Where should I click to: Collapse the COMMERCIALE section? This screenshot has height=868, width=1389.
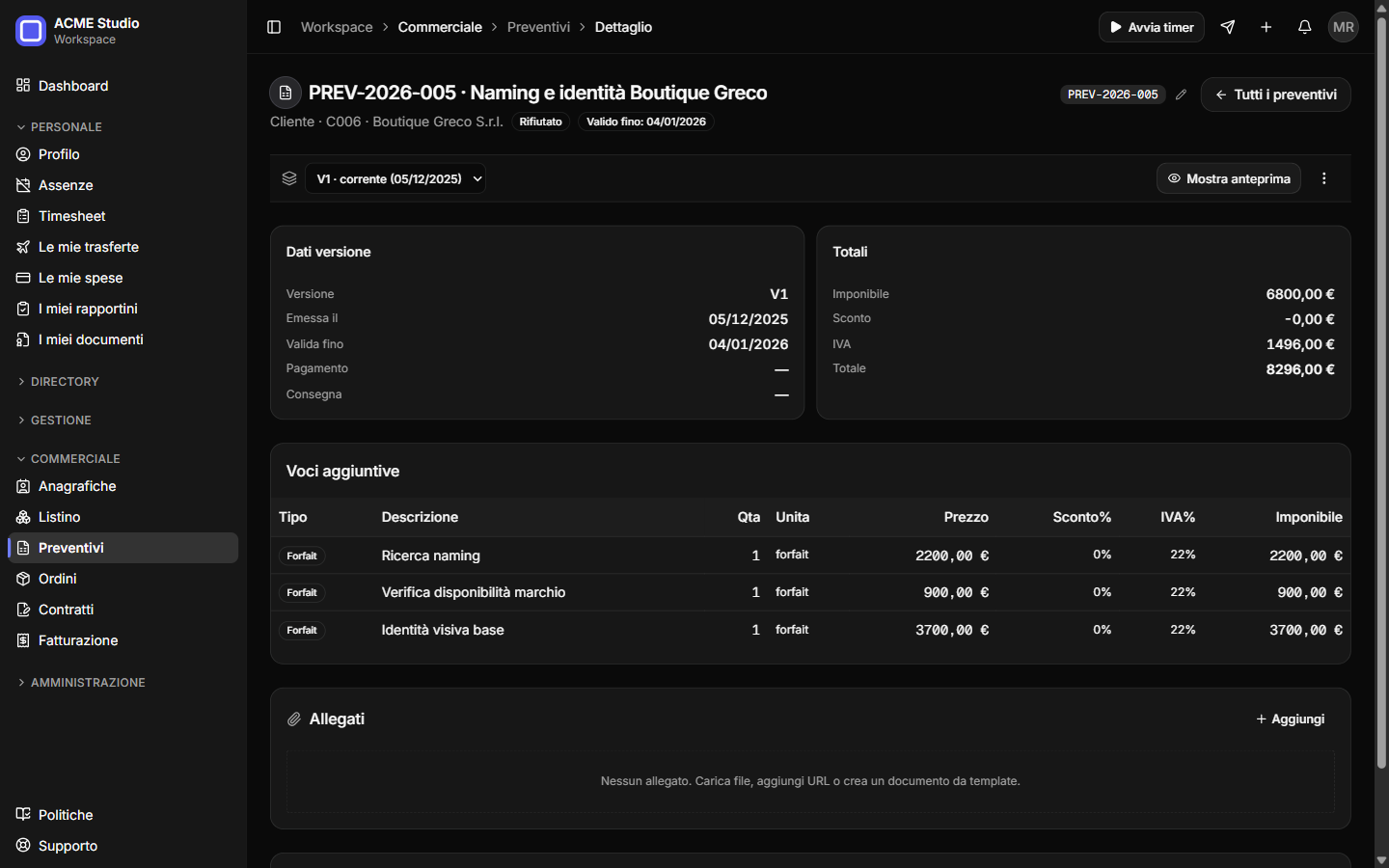tap(68, 459)
